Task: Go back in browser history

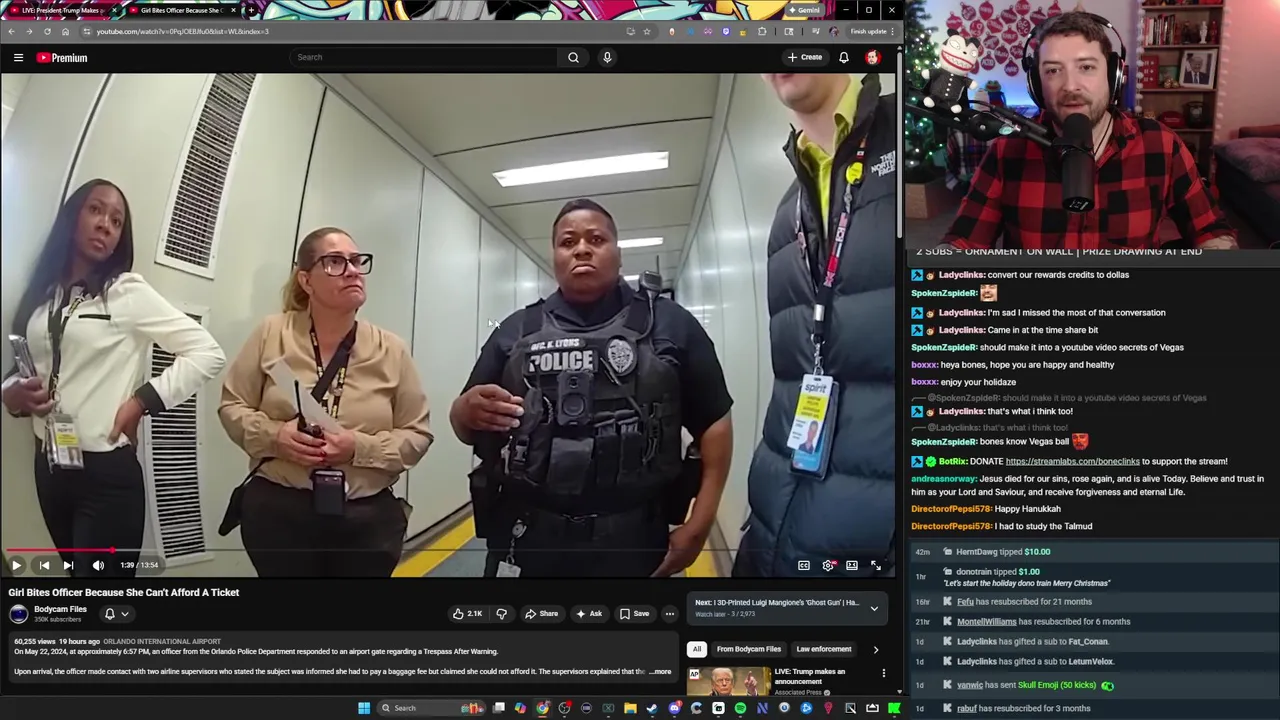Action: (11, 31)
